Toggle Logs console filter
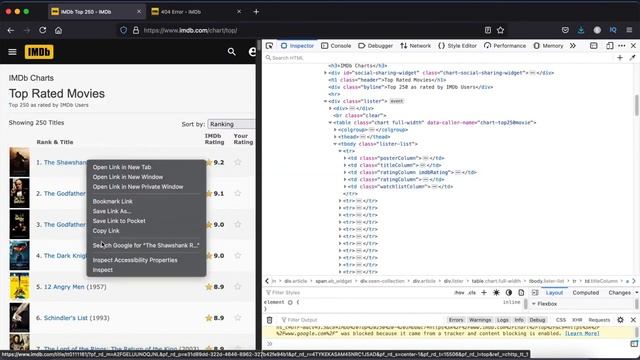Image resolution: width=640 pixels, height=360 pixels. click(503, 320)
